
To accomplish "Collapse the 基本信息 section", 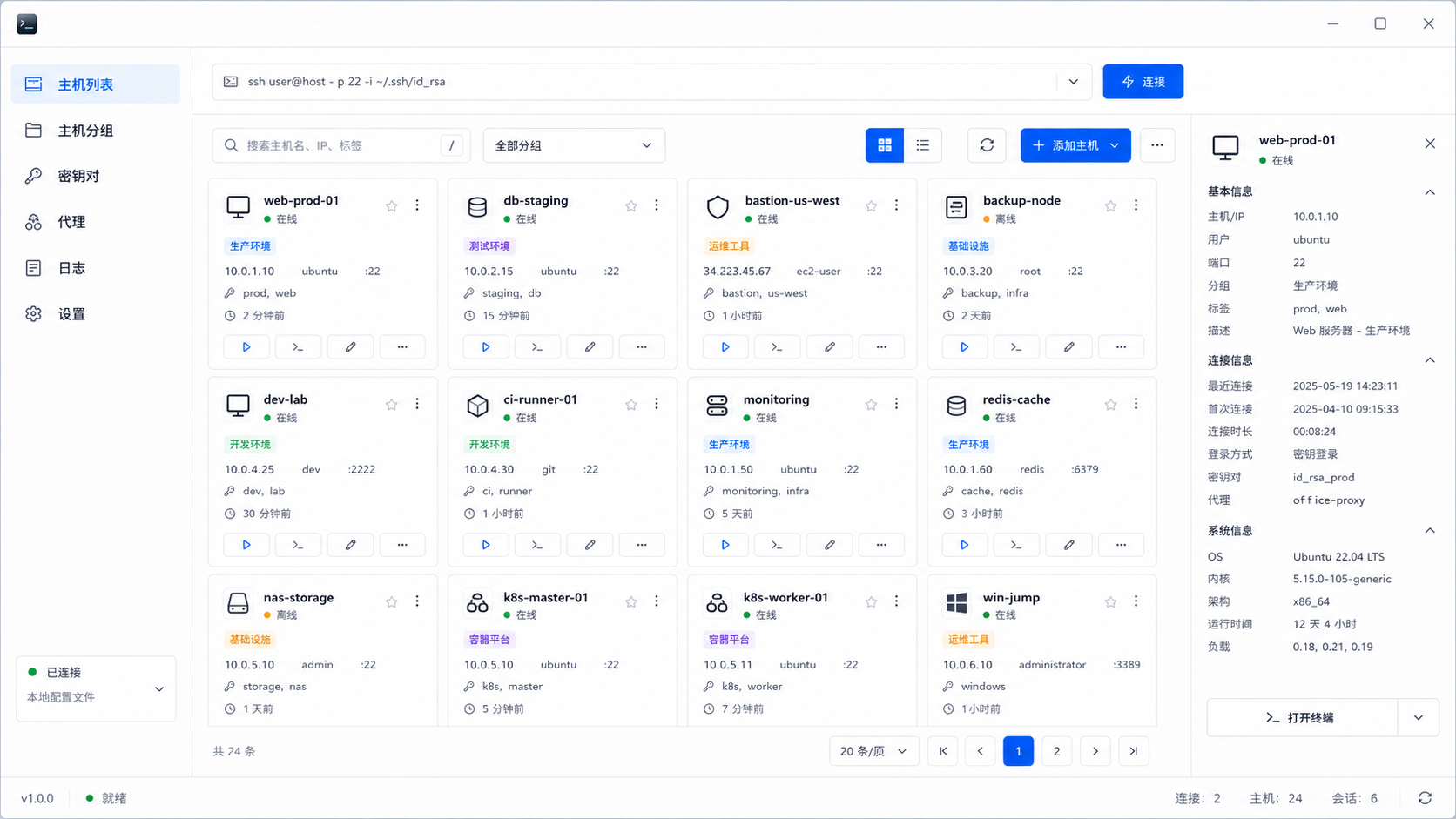I will [x=1430, y=192].
